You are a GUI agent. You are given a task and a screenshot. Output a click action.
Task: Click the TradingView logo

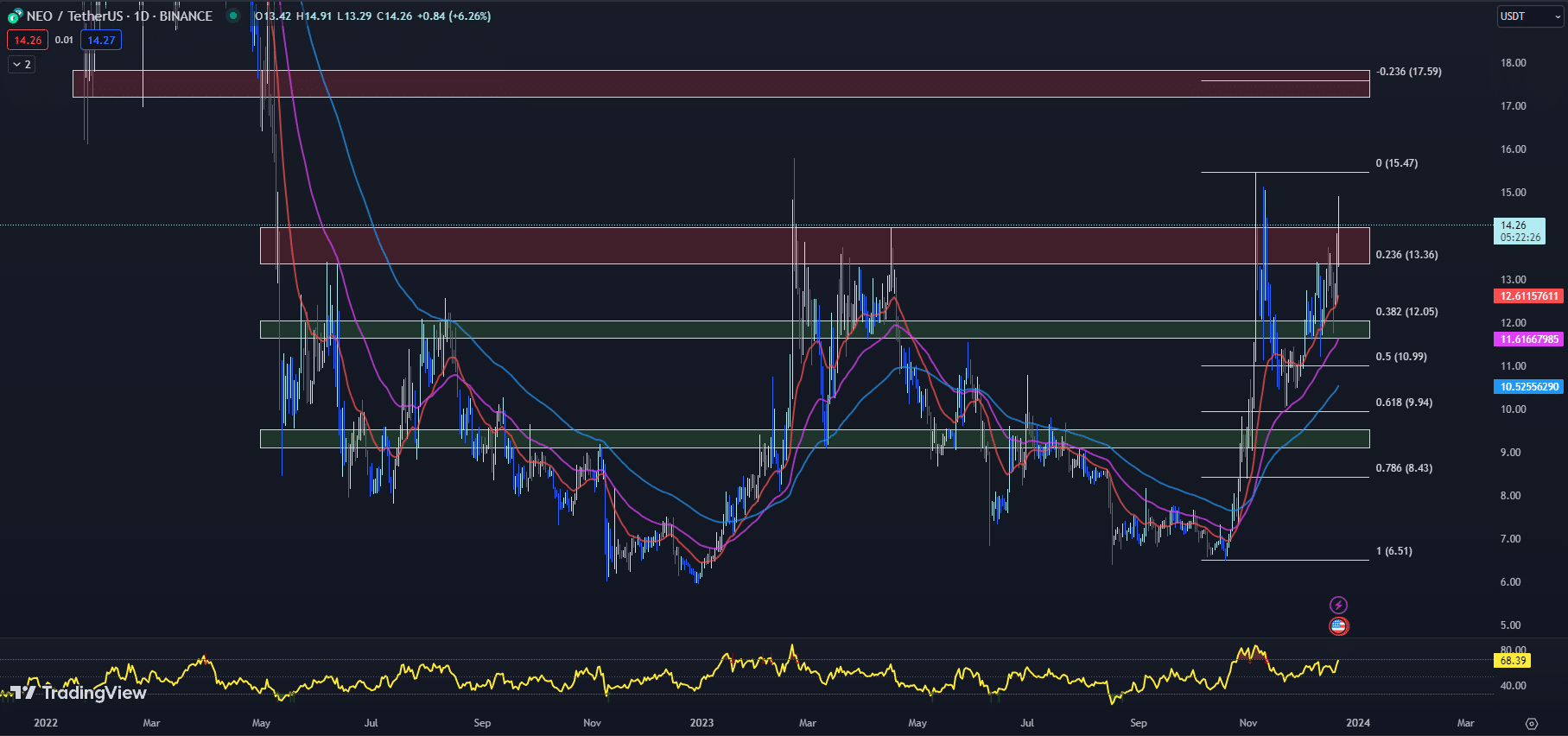pos(79,693)
